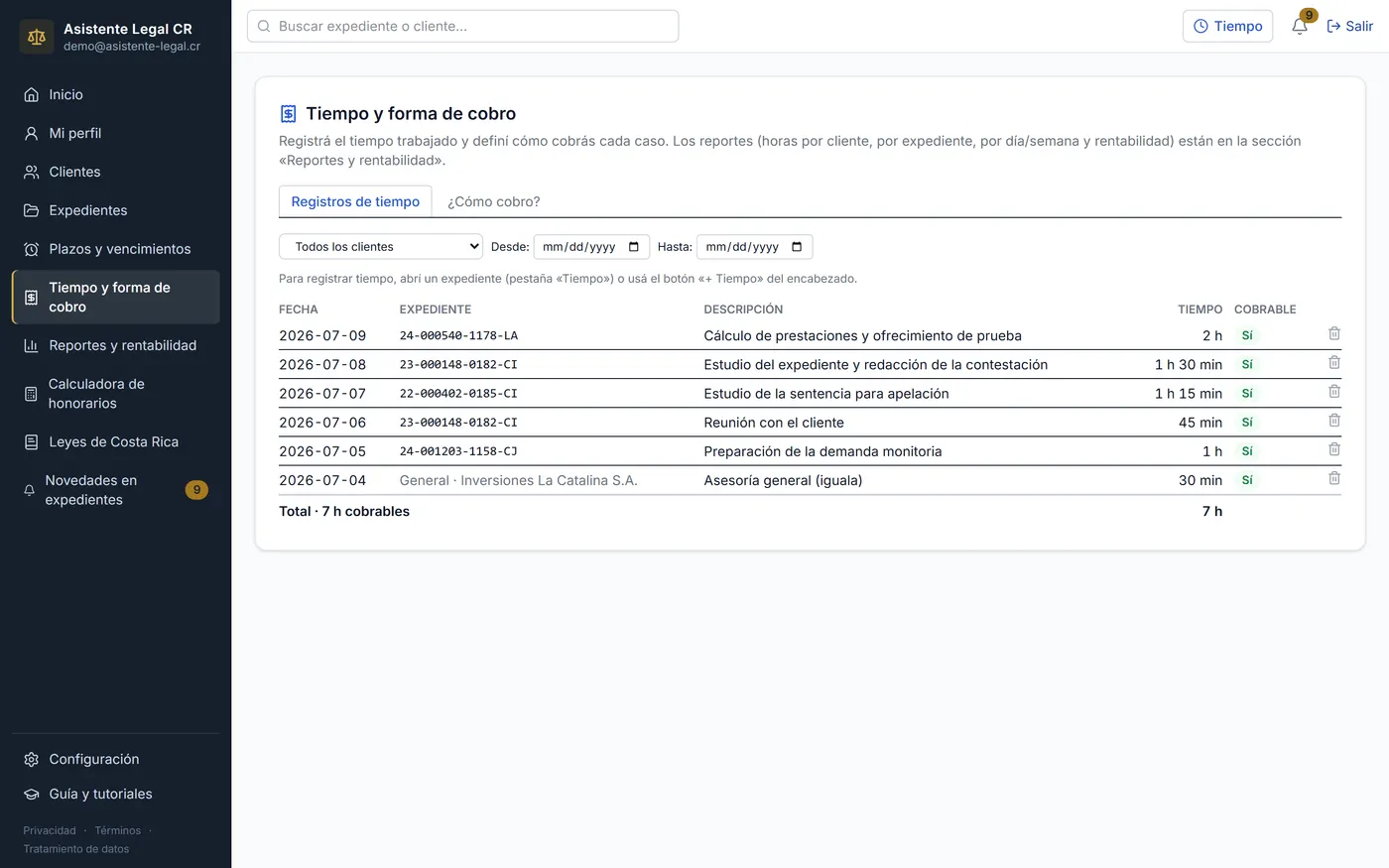Screen dimensions: 1389x868
Task: Click the Plazos y vencimientos alarm icon
Action: coord(31,250)
